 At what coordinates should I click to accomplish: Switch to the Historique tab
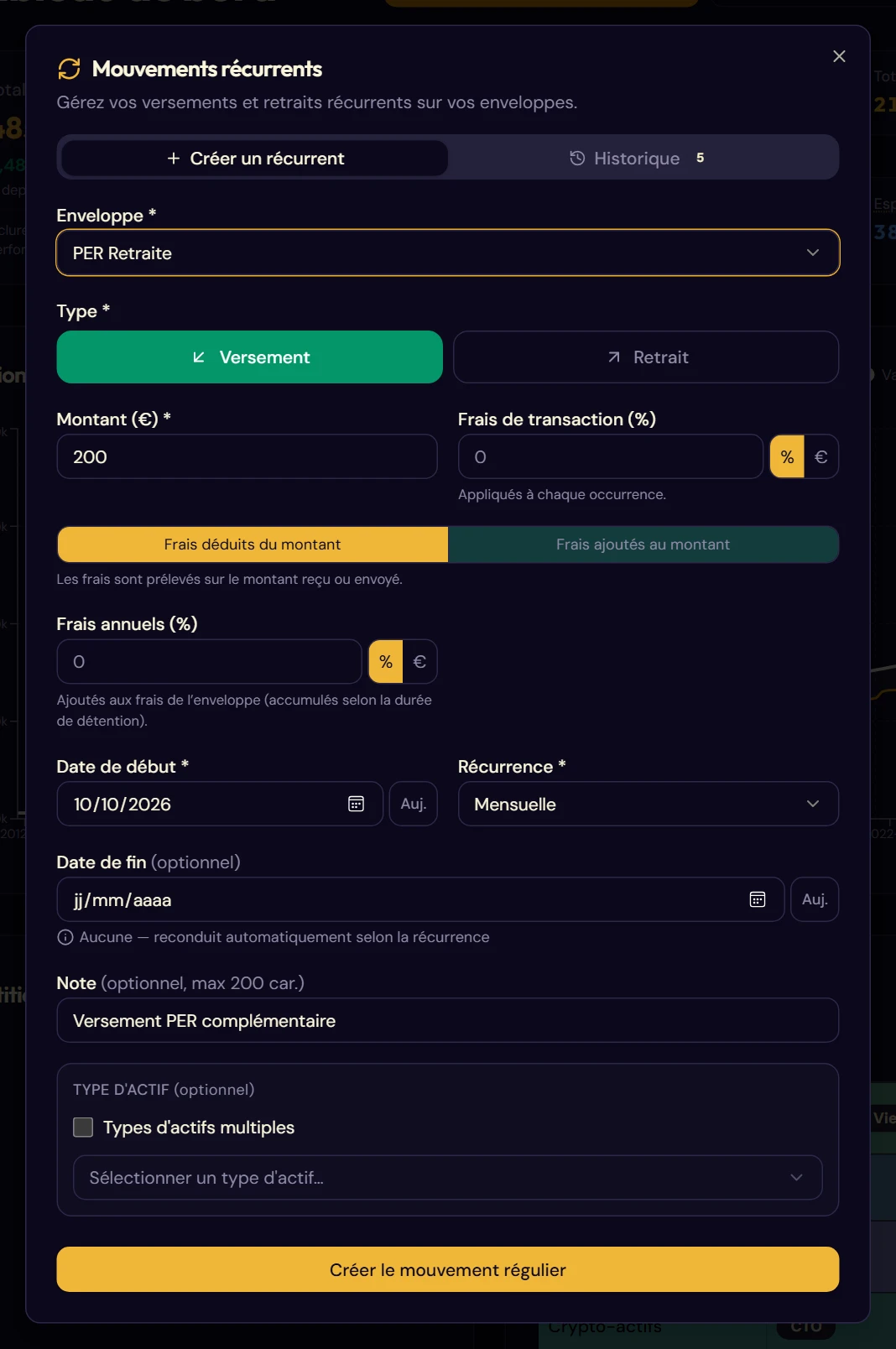point(643,158)
